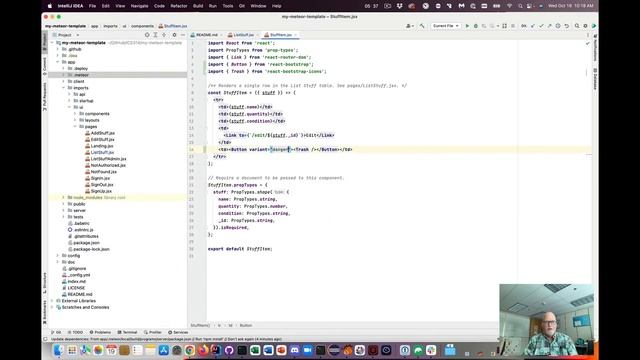The height and width of the screenshot is (360, 640).
Task: Toggle the Database side tool button
Action: pos(595,79)
